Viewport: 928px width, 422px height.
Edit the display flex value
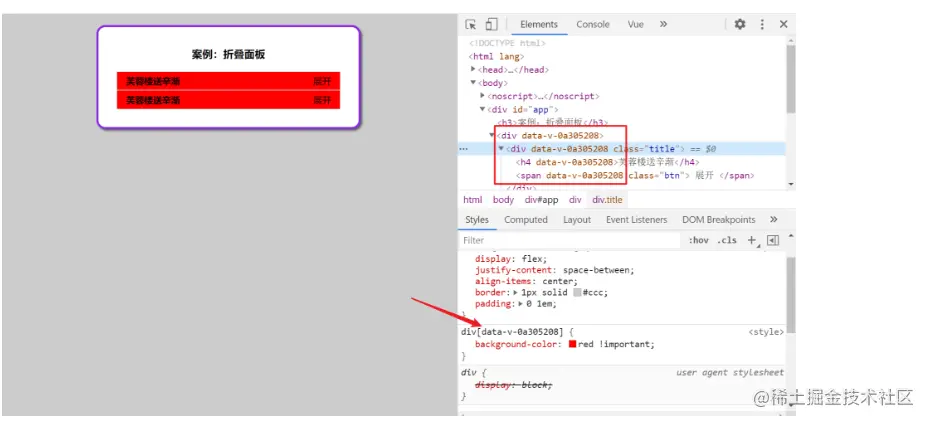pos(530,259)
